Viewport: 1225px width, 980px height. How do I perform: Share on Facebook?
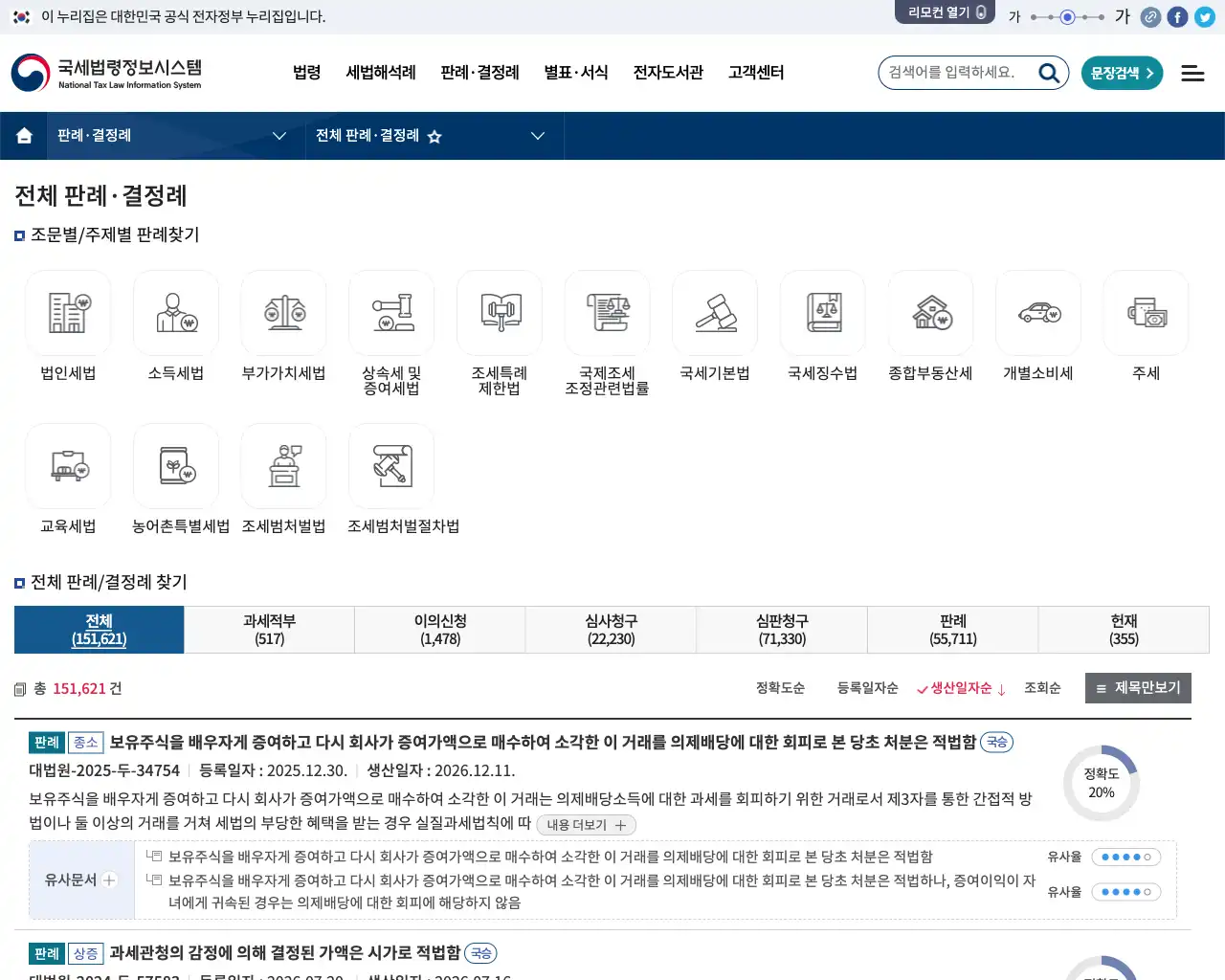(x=1178, y=17)
